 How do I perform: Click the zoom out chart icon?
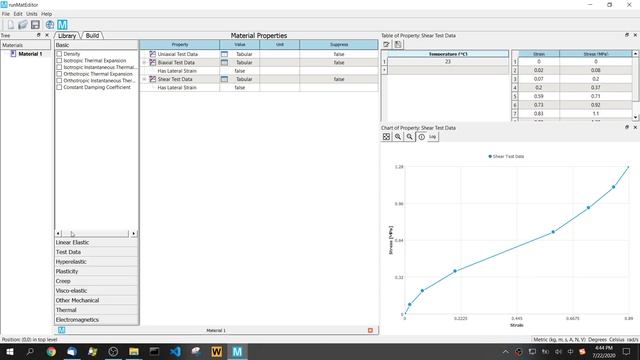[x=409, y=137]
